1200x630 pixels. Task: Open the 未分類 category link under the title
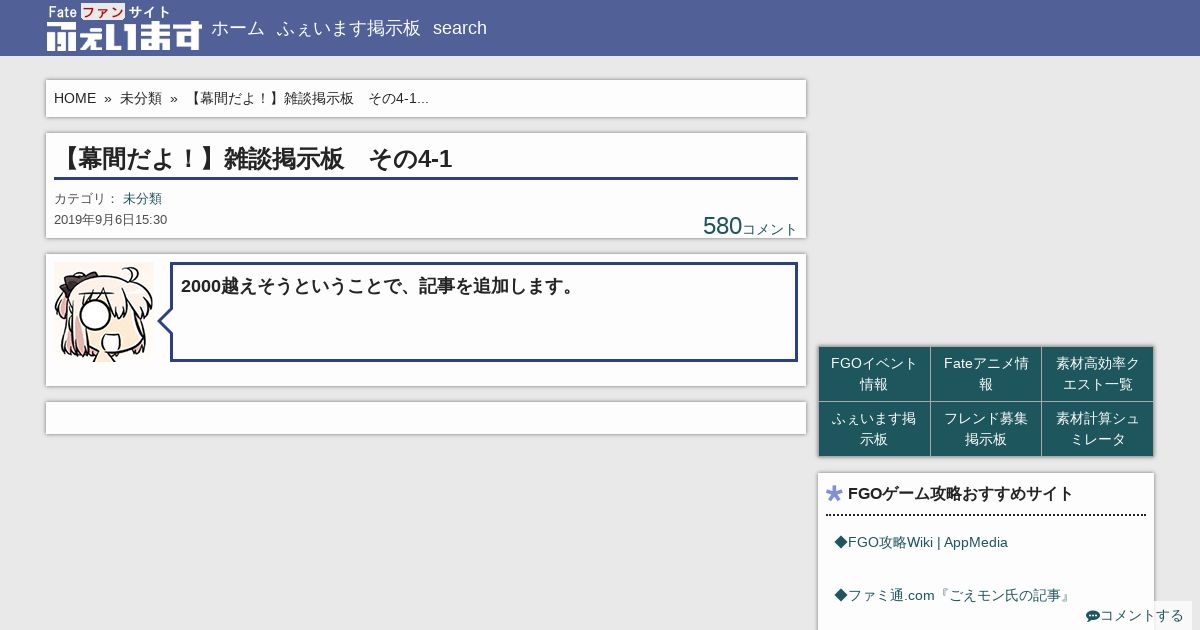142,199
